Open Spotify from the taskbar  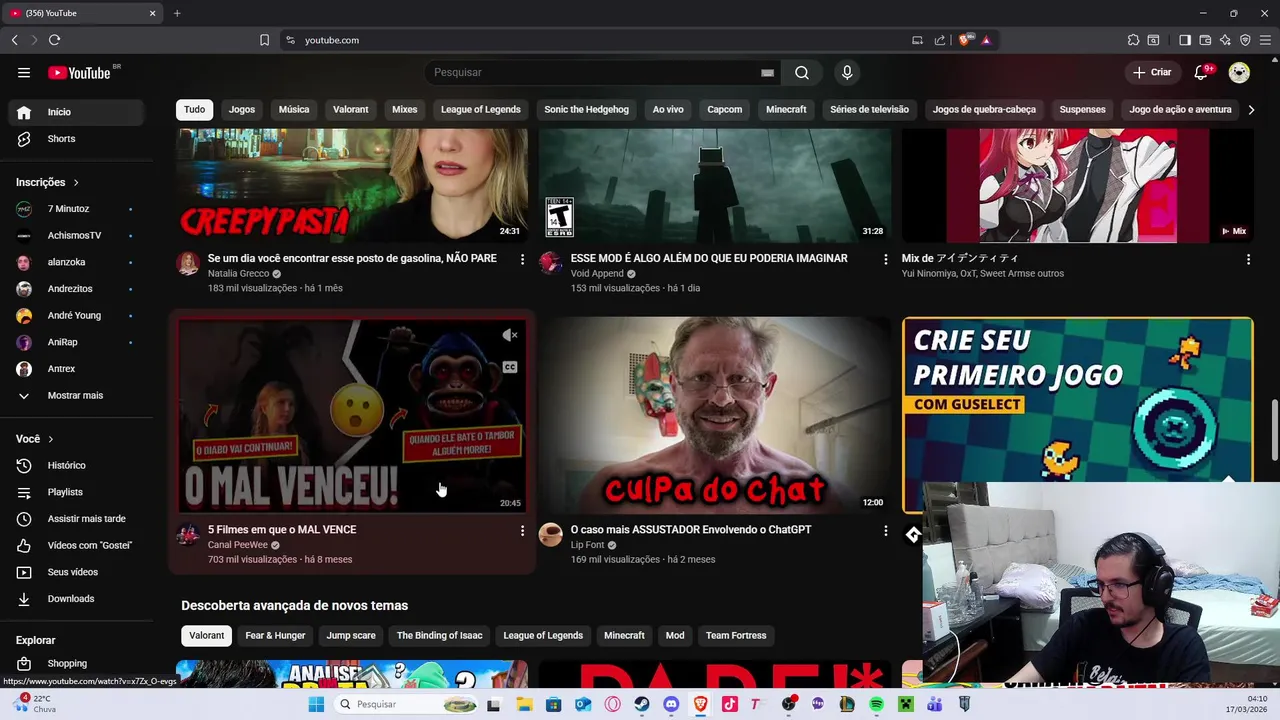876,704
